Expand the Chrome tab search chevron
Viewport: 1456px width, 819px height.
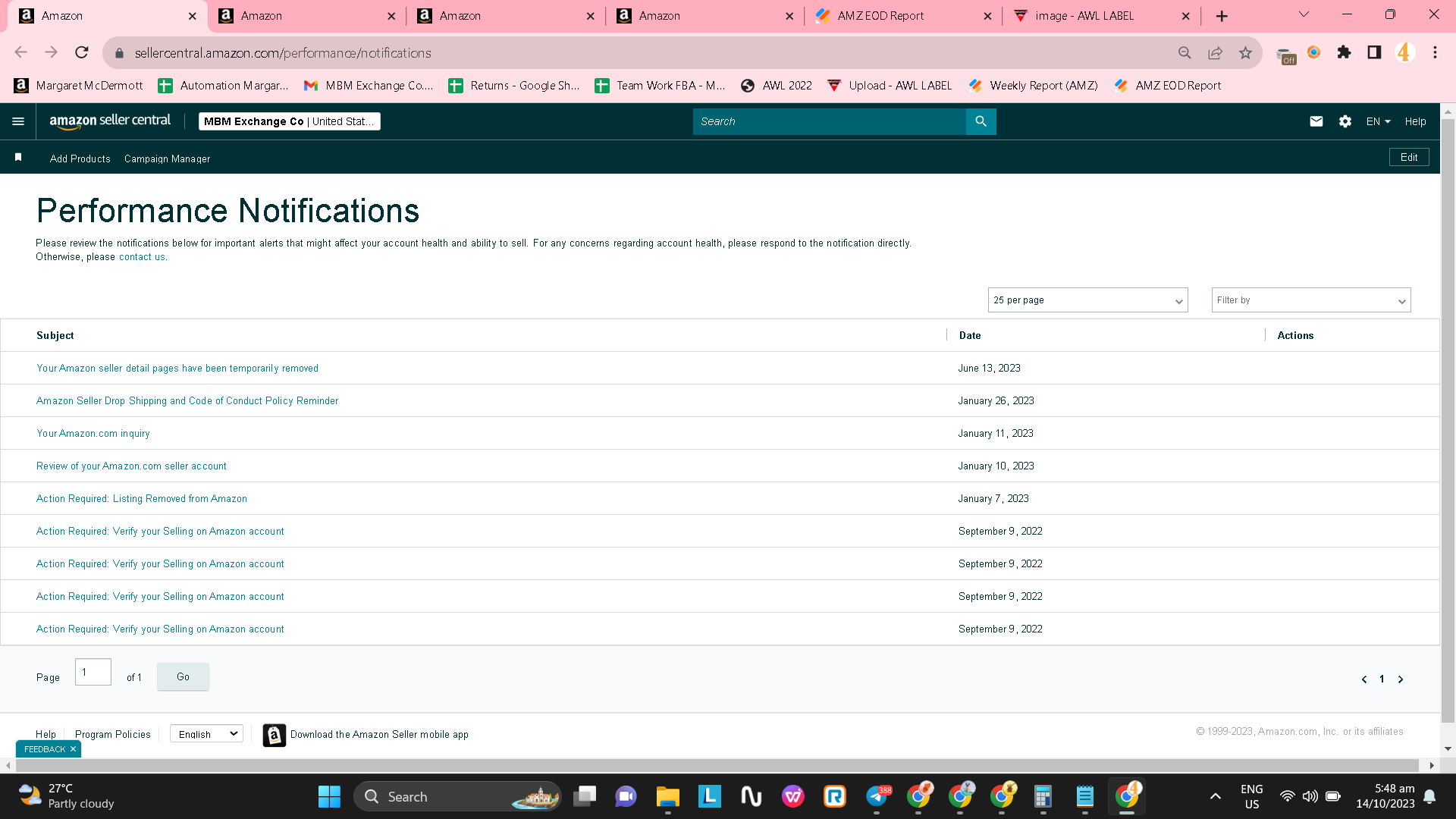[1304, 15]
